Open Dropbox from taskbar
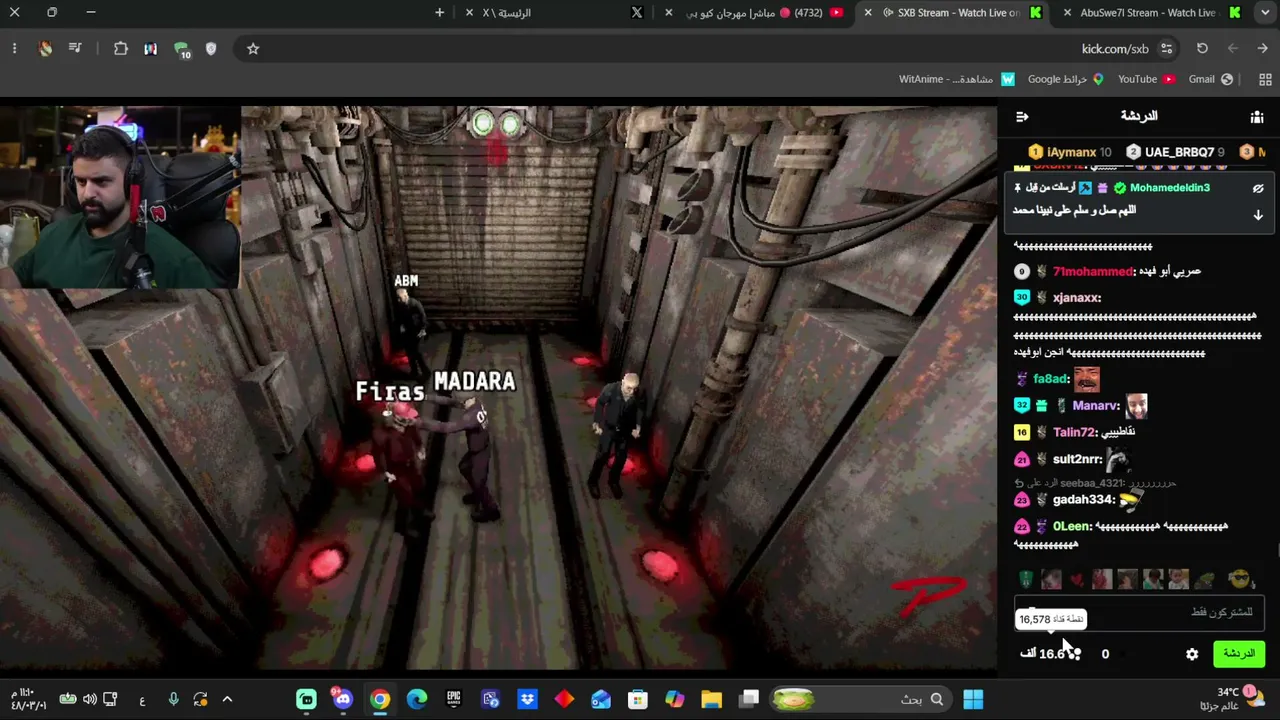Viewport: 1280px width, 720px height. (x=527, y=699)
